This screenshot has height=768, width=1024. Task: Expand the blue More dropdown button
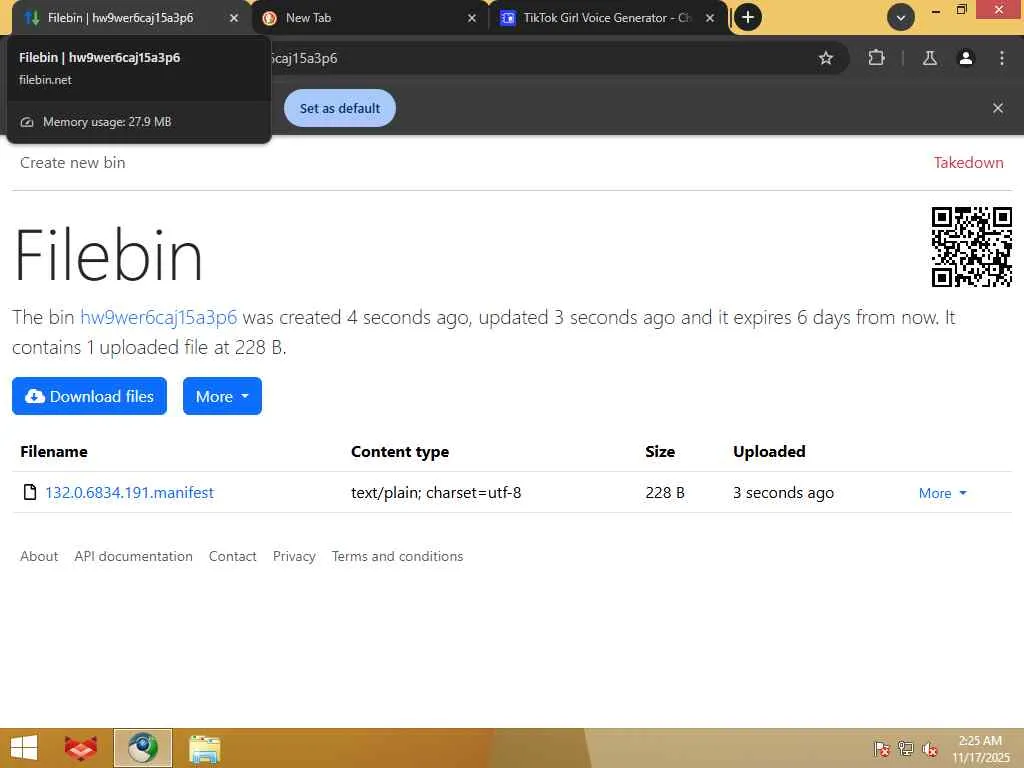pyautogui.click(x=222, y=396)
